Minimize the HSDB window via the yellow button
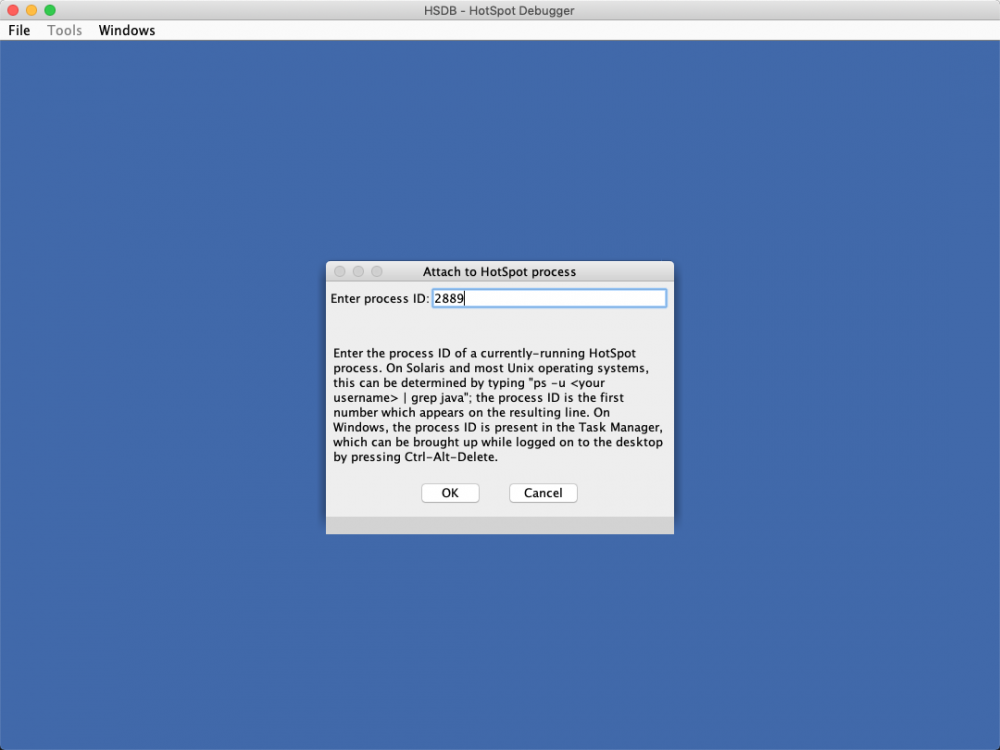Screen dimensions: 1000x750 (31, 10)
